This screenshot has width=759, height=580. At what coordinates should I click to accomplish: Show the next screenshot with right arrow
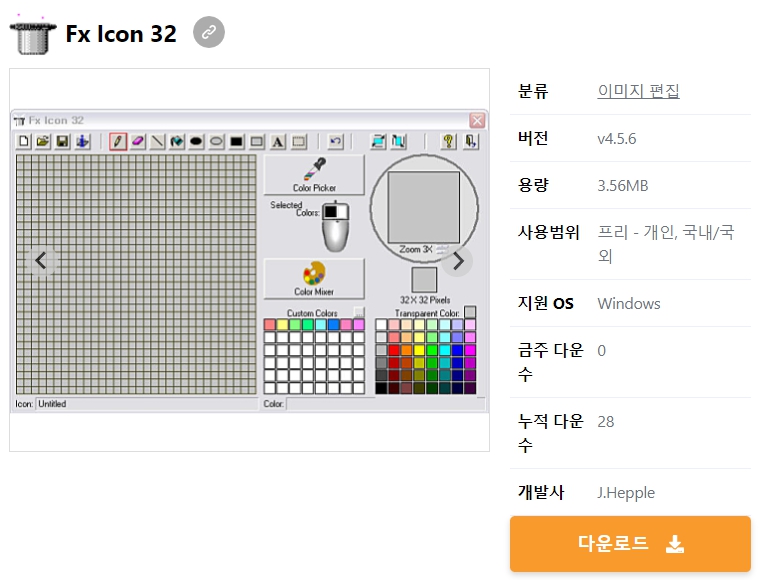[x=457, y=261]
